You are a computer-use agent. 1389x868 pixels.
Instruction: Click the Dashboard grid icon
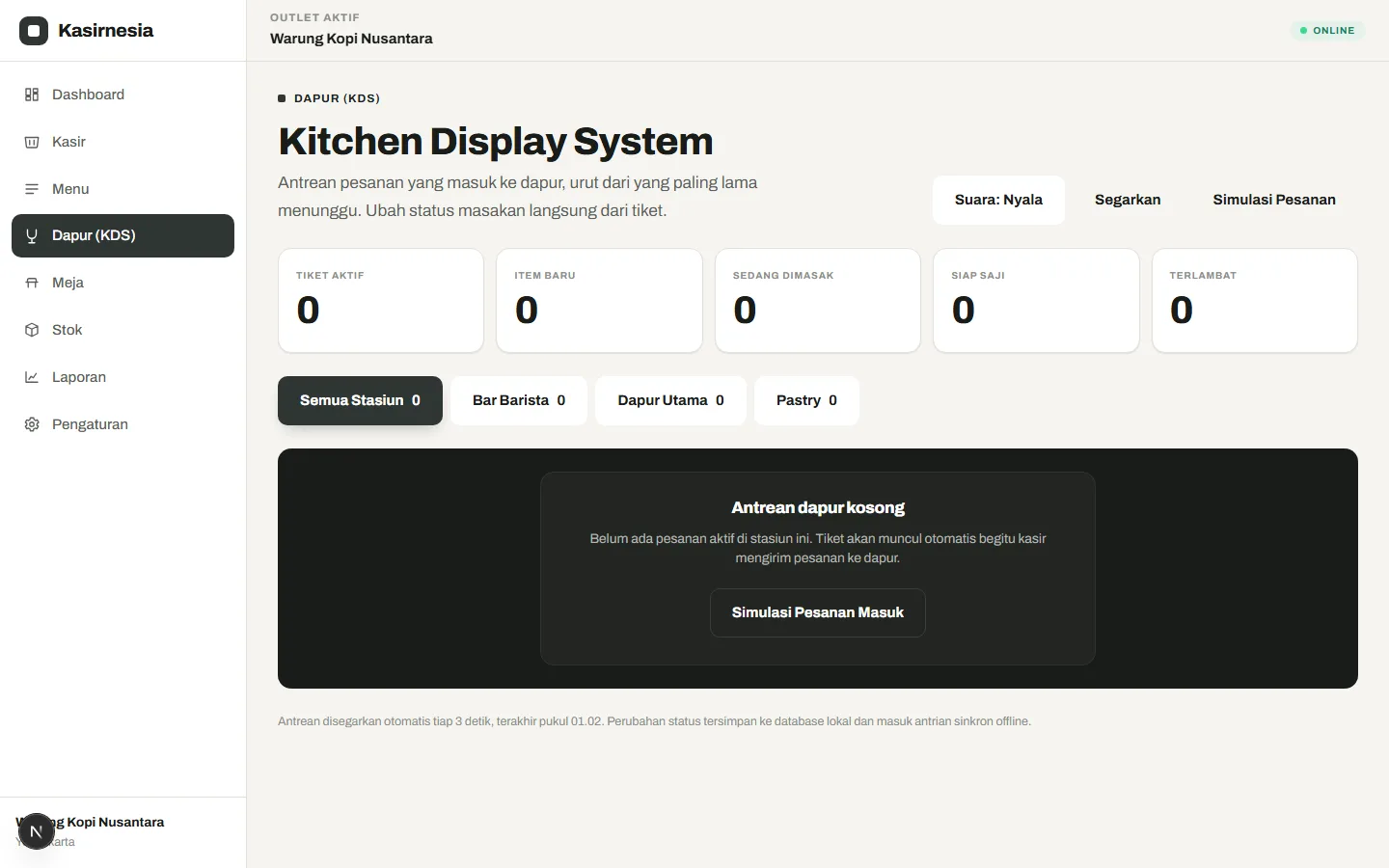click(32, 95)
